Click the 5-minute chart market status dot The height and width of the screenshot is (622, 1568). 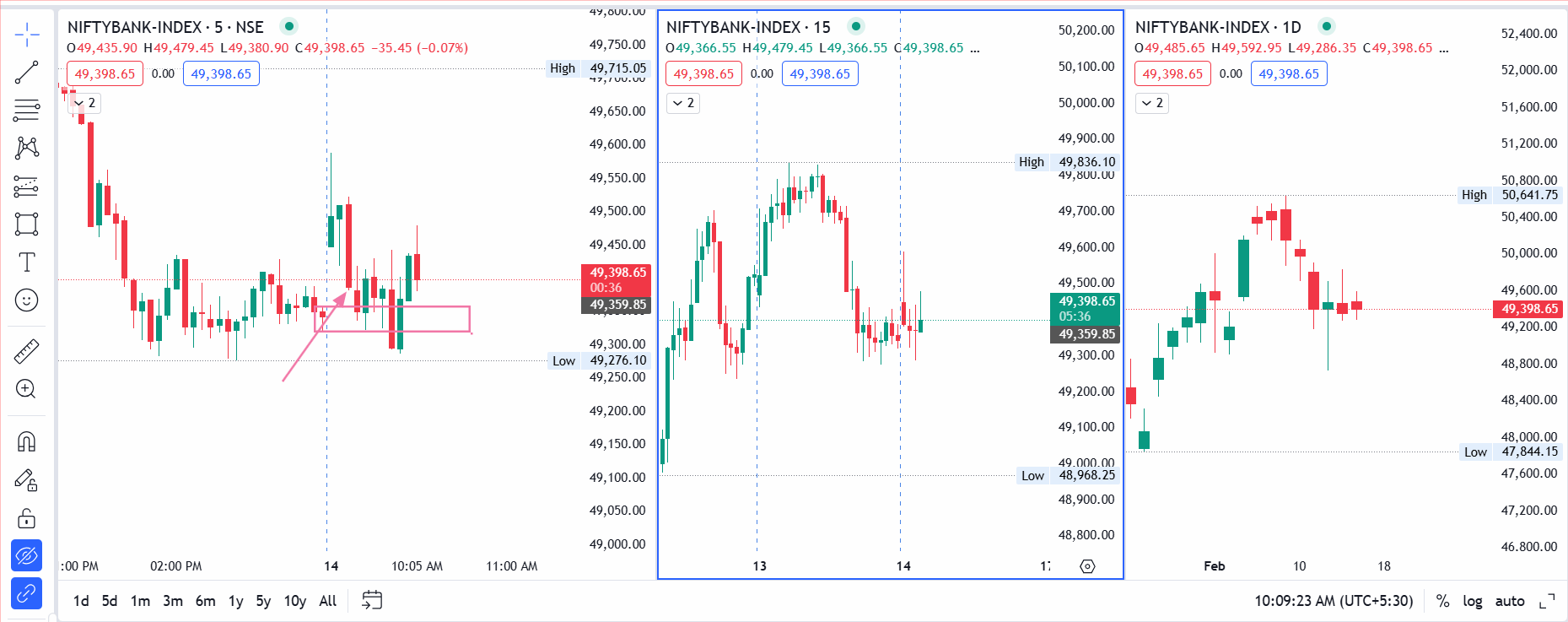click(289, 26)
